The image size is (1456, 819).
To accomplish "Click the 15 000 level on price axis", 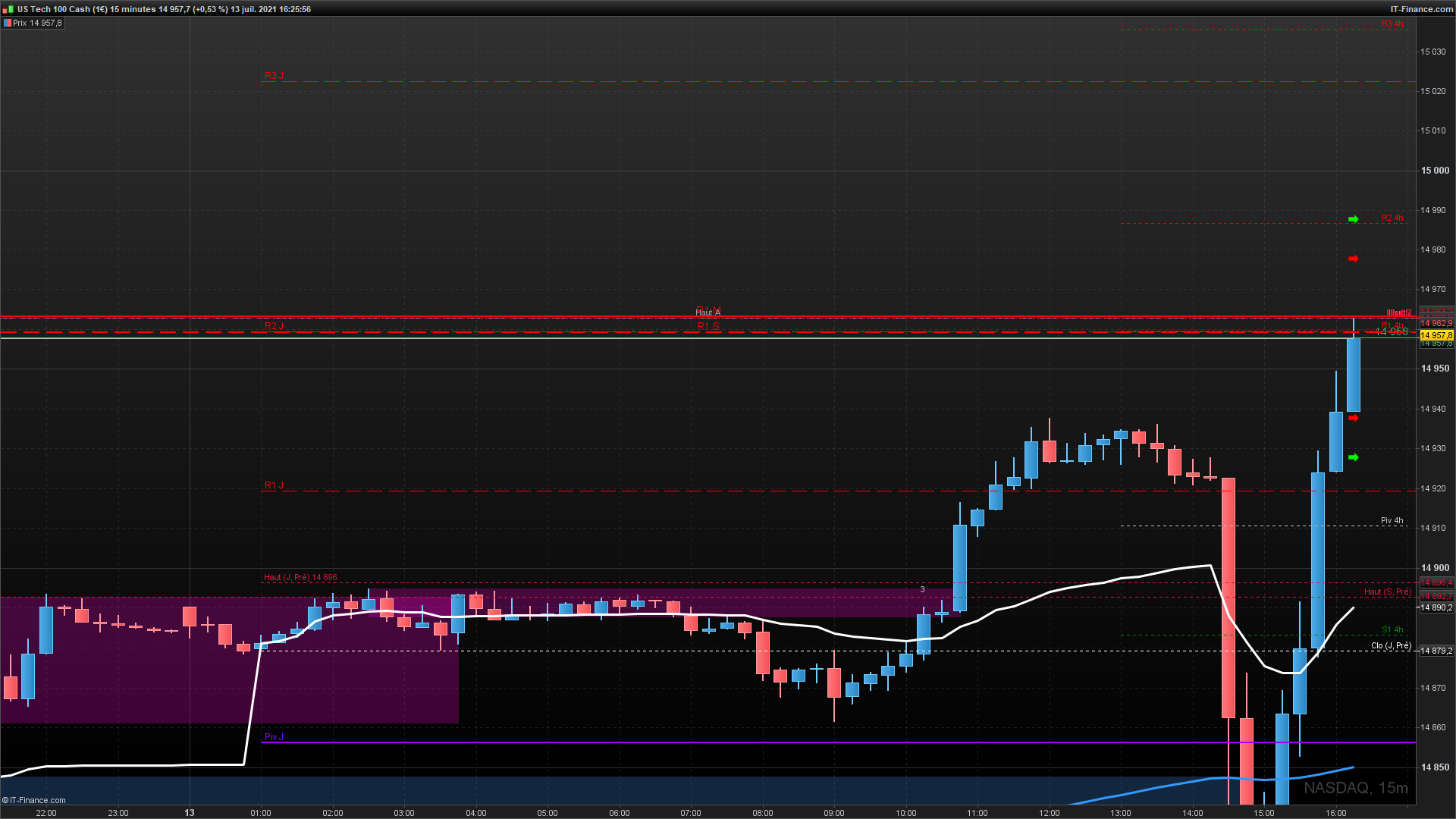I will pos(1435,171).
